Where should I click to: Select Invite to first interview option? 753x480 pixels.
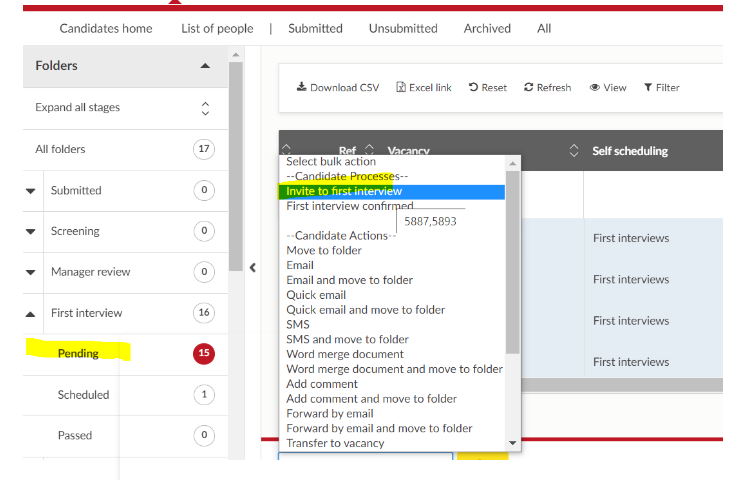[x=344, y=191]
